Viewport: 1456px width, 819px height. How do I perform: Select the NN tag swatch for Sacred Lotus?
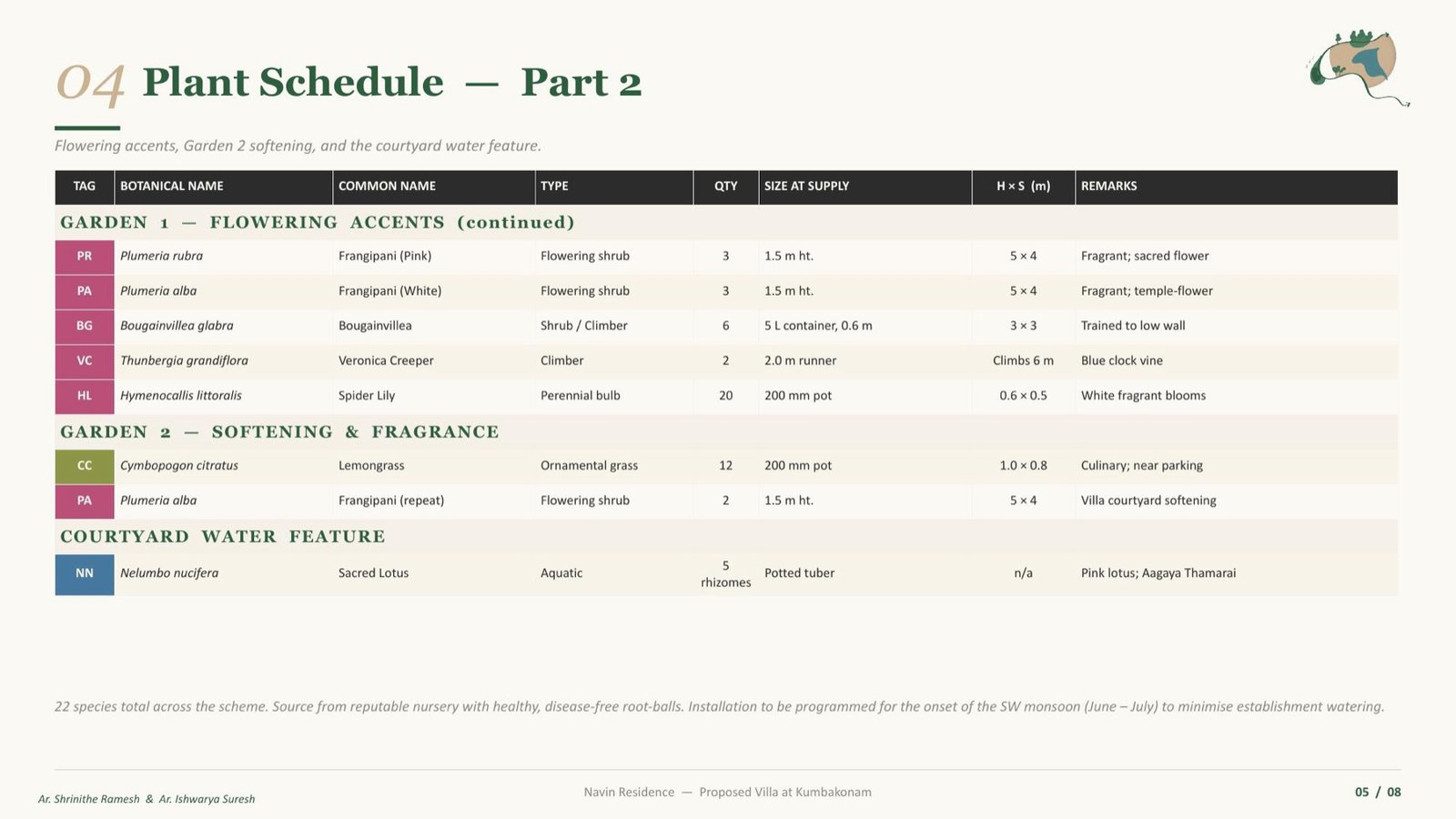(85, 574)
